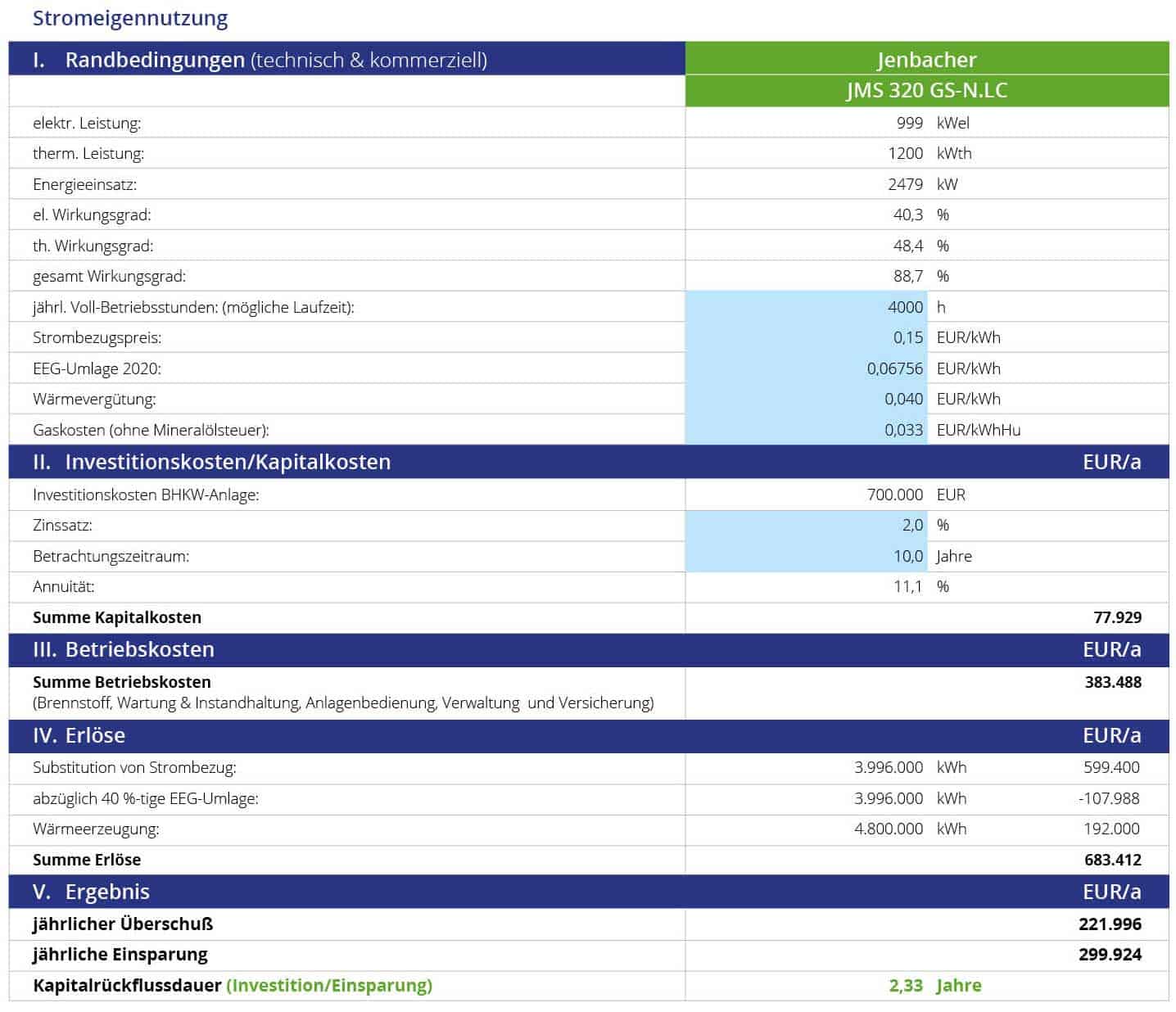Click the blue 2,0 interest rate field
The height and width of the screenshot is (1012, 1176).
(x=807, y=525)
